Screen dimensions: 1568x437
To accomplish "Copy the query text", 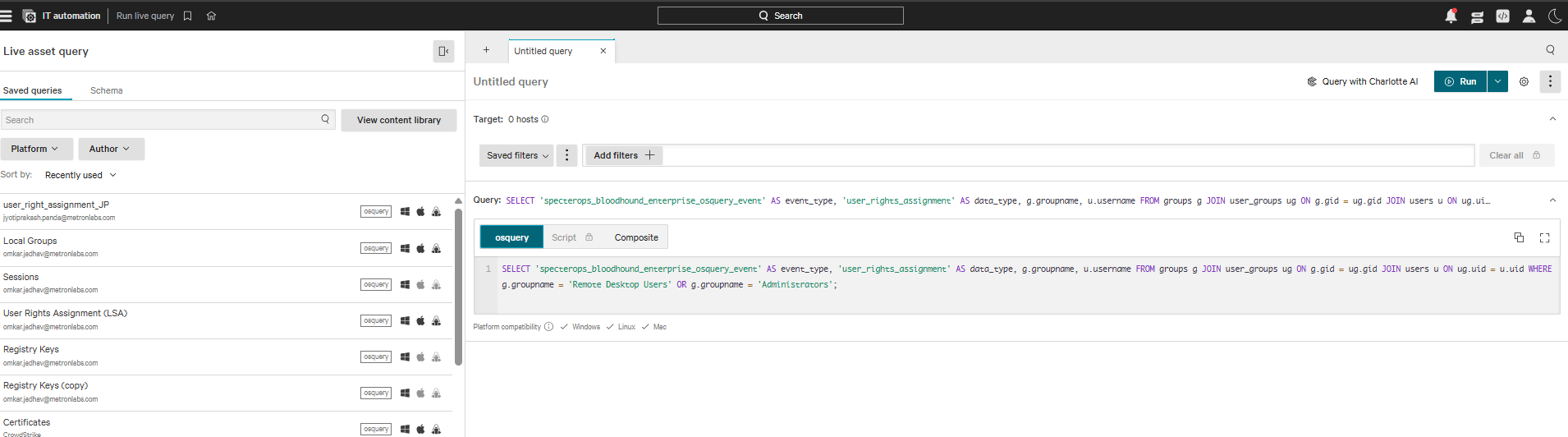I will pos(1519,237).
